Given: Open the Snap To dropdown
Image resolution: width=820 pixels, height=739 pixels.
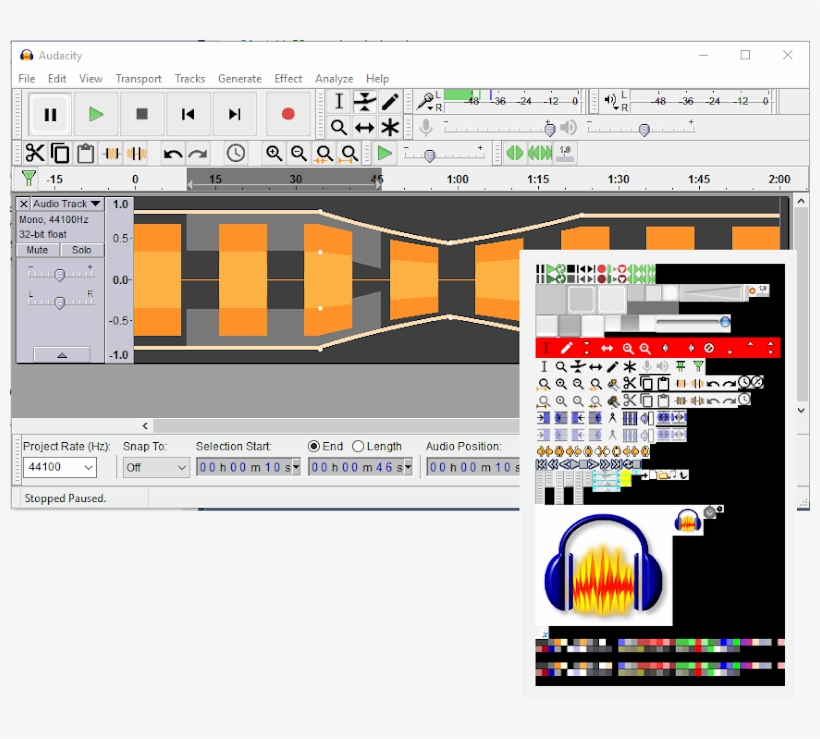Looking at the screenshot, I should [x=155, y=467].
